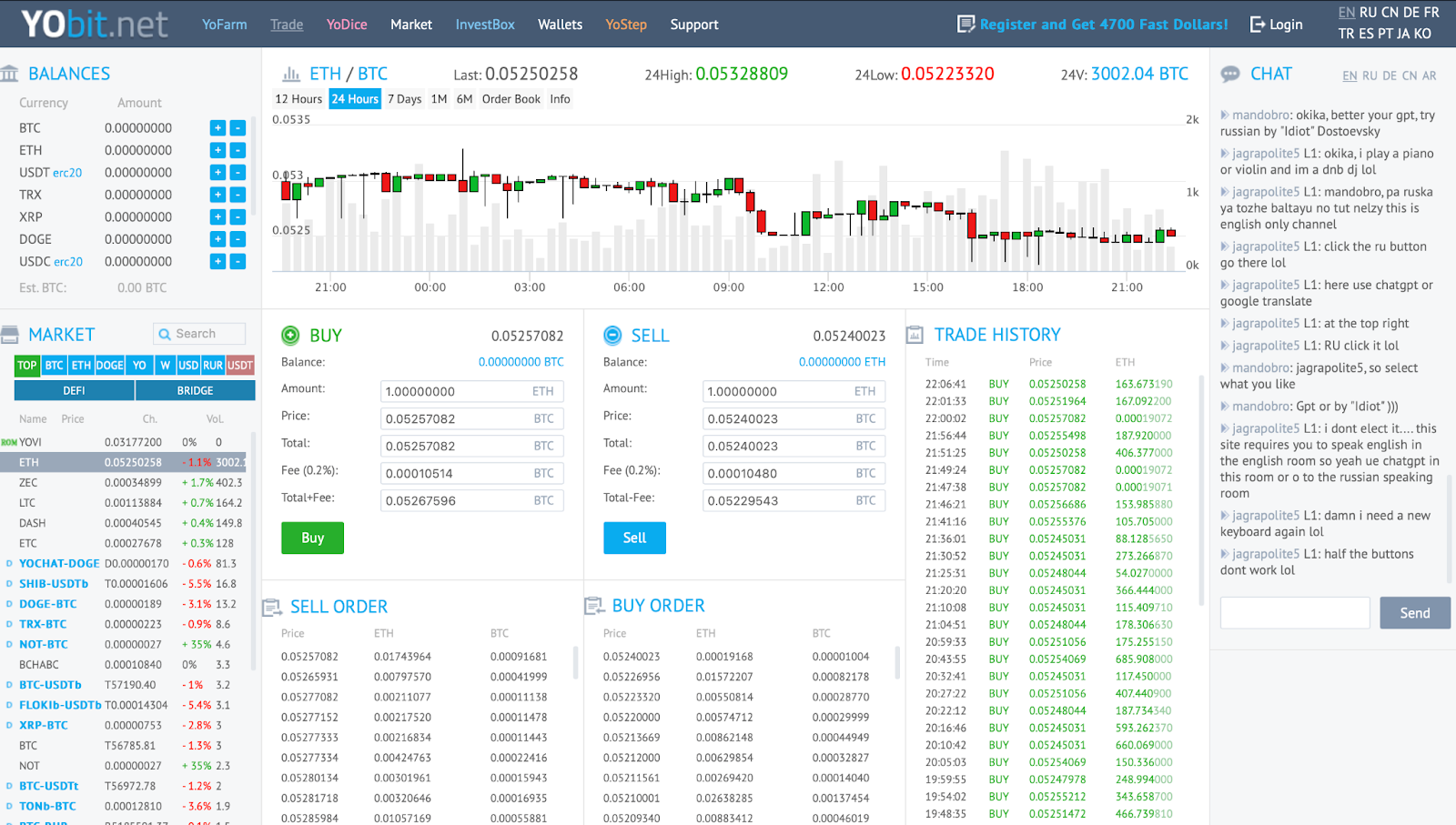The height and width of the screenshot is (825, 1456).
Task: Select the 12 Hours chart range
Action: coord(298,99)
